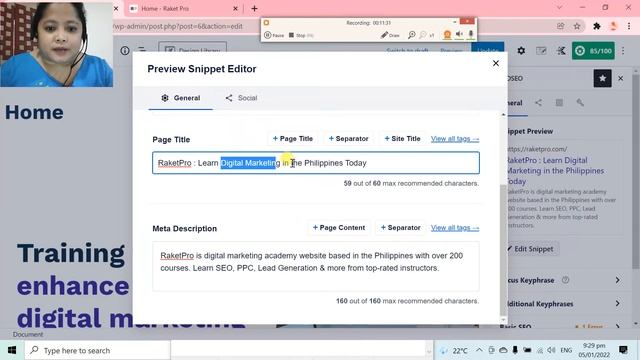Viewport: 640px width, 360px height.
Task: Select the General tab in snippet editor
Action: tap(180, 98)
